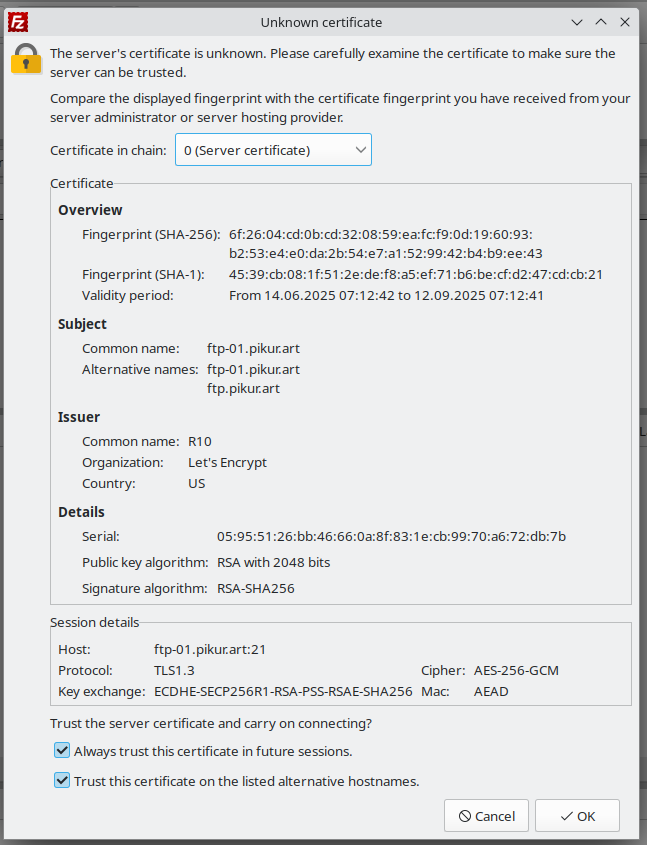Click the AES-256-GCM cipher value
The width and height of the screenshot is (647, 845).
point(518,670)
